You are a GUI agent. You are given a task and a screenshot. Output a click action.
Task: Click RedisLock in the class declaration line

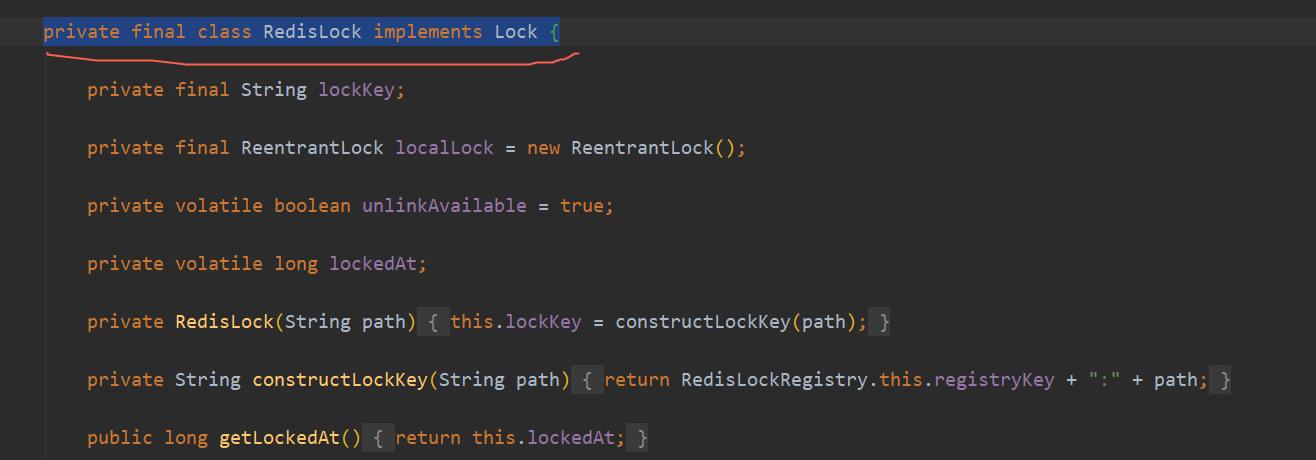point(313,32)
